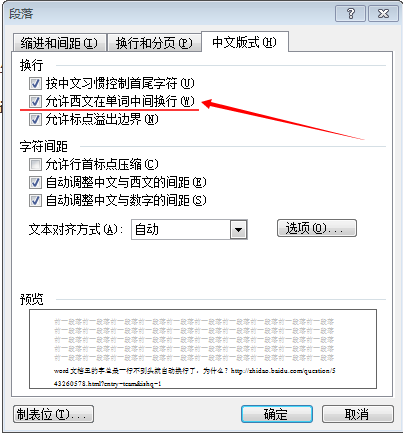Open the 文本对齐方式 dropdown arrow
This screenshot has height=433, width=403.
[x=238, y=230]
